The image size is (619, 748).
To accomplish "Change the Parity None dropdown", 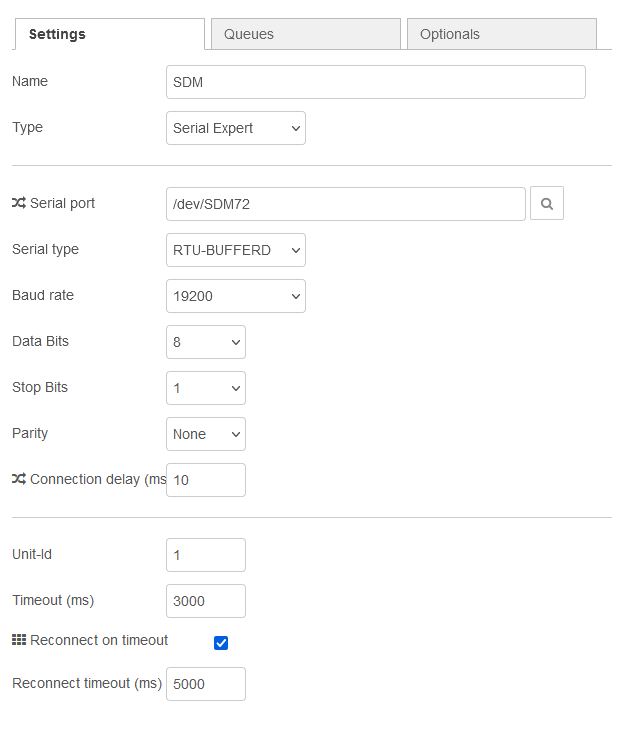I will click(206, 434).
